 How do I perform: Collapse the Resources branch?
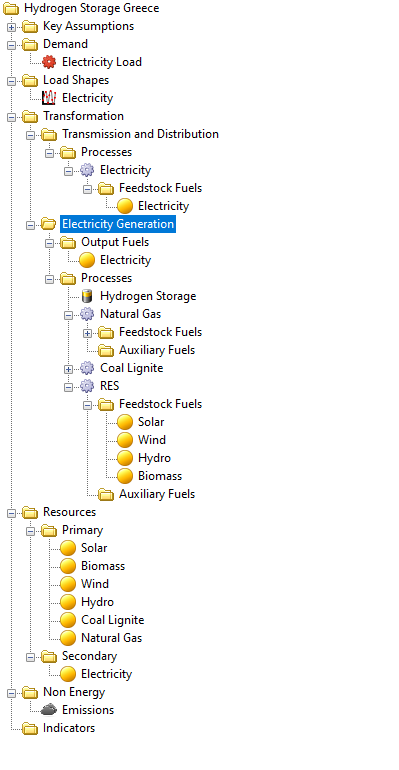[x=11, y=513]
